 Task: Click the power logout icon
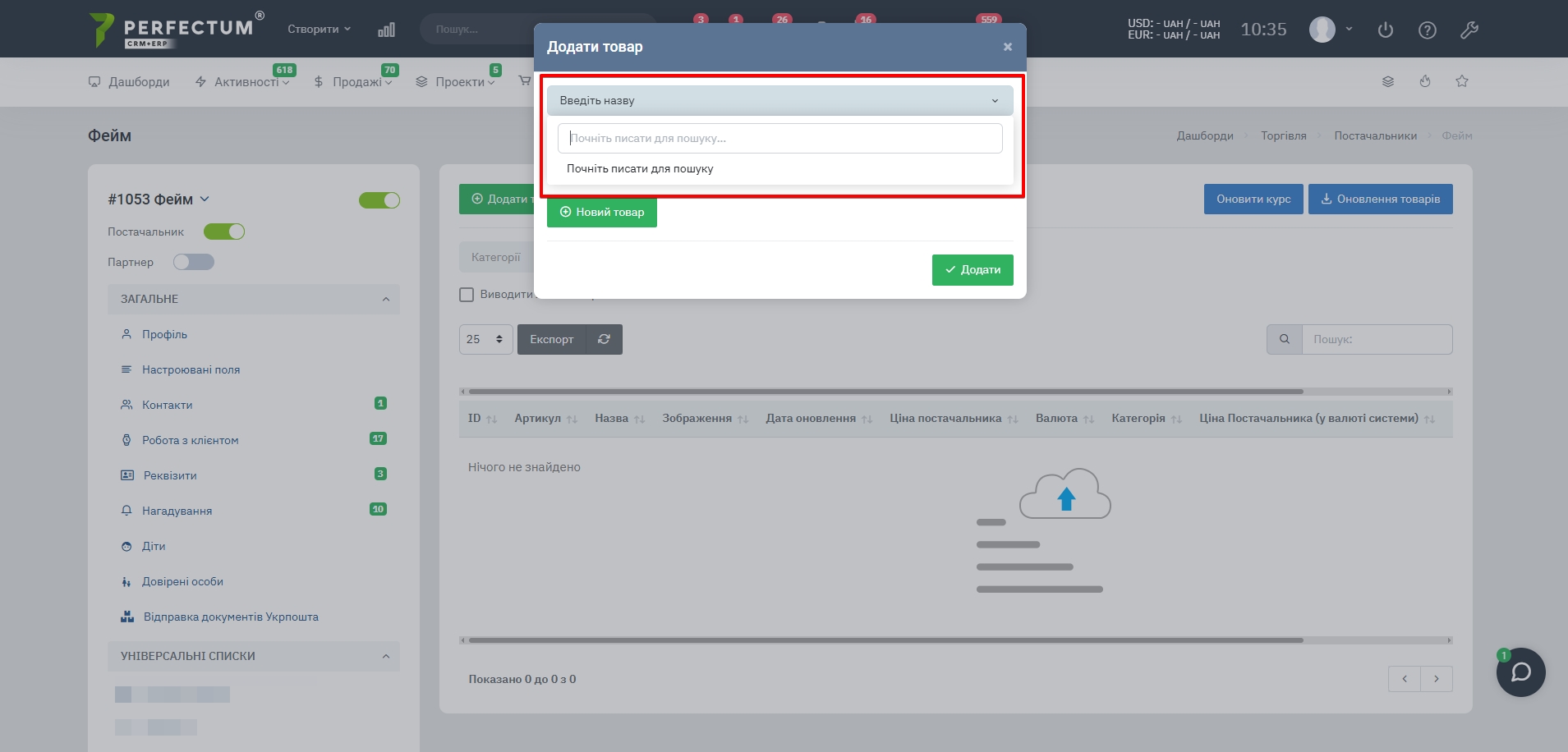click(x=1386, y=30)
